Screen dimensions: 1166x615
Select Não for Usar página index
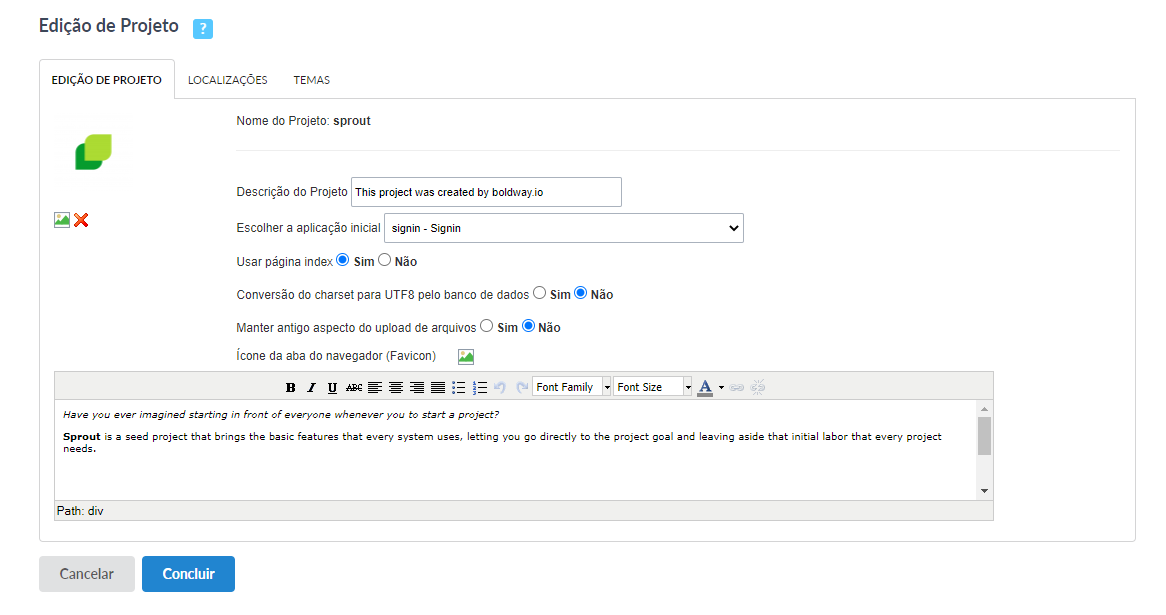click(385, 260)
